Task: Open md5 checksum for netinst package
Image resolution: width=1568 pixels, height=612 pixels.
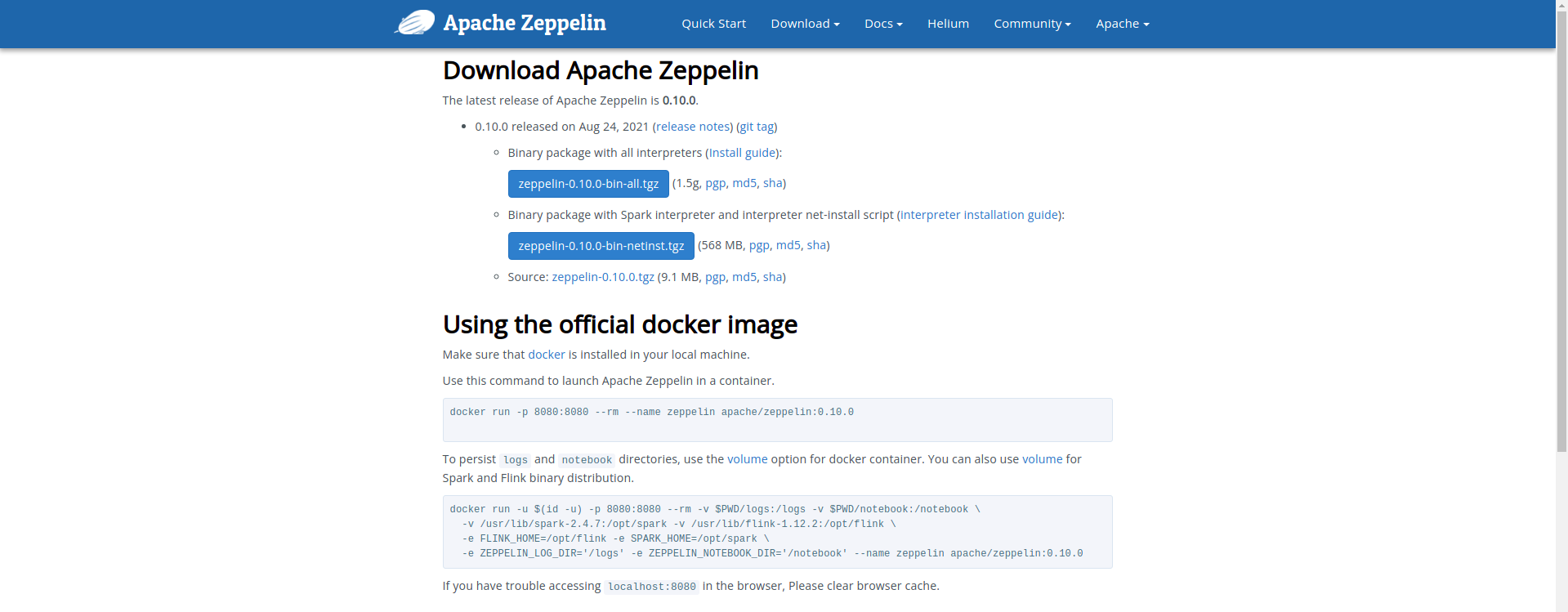Action: pyautogui.click(x=788, y=245)
